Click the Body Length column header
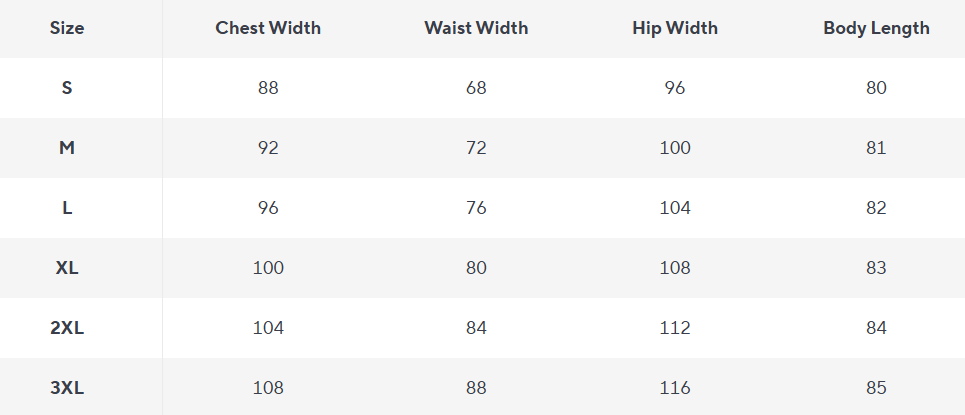 coord(876,28)
